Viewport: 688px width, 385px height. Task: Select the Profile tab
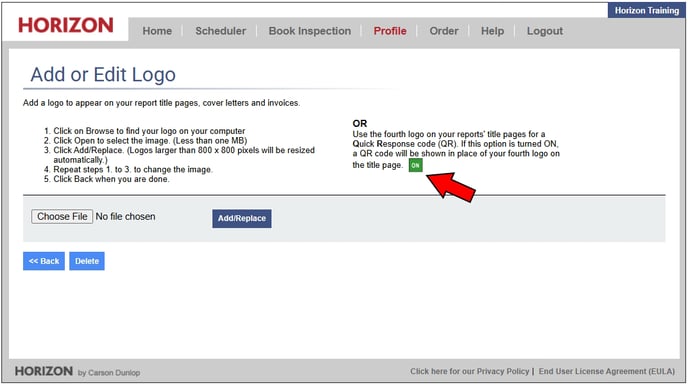click(390, 31)
